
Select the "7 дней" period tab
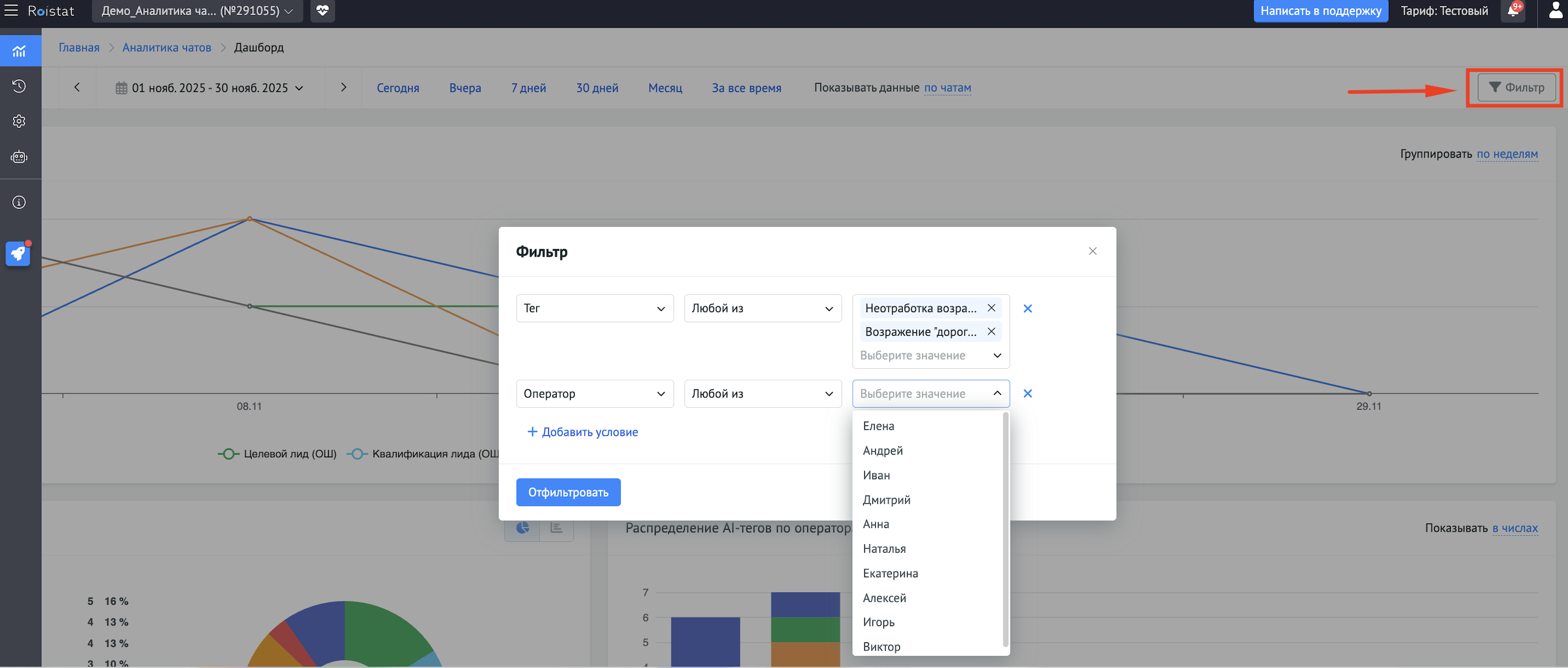tap(528, 88)
